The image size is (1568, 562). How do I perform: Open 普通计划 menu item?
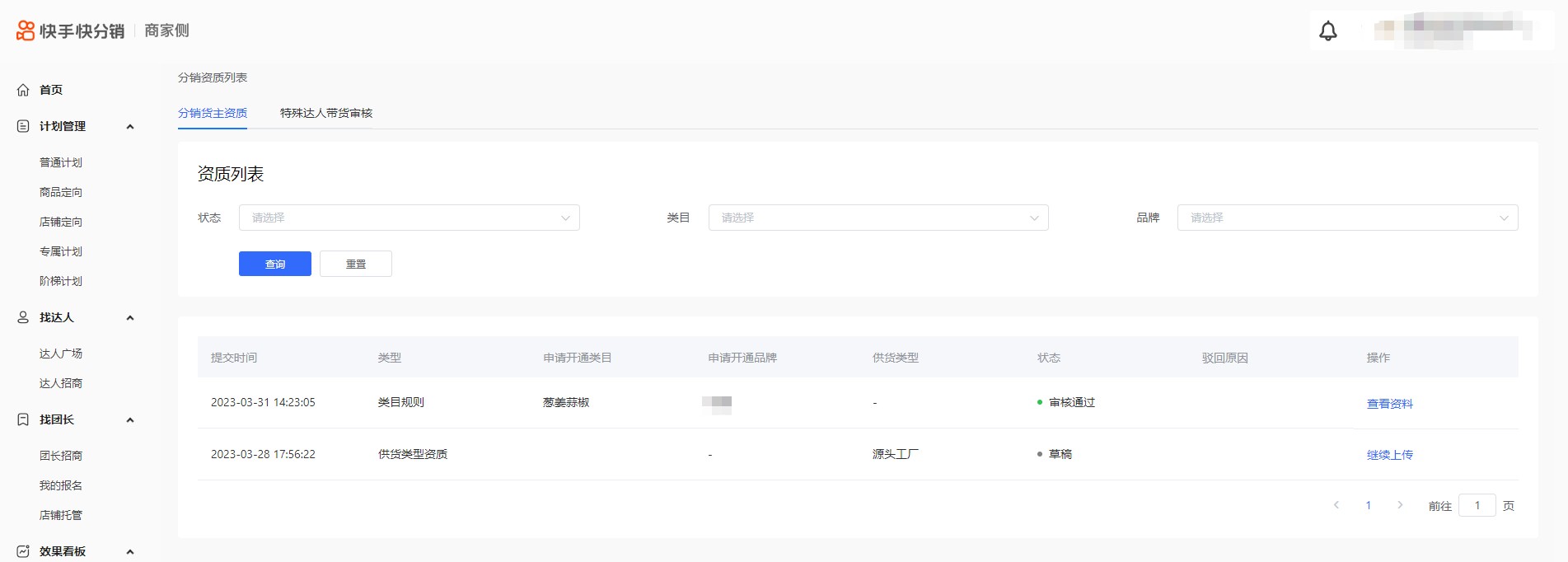61,162
